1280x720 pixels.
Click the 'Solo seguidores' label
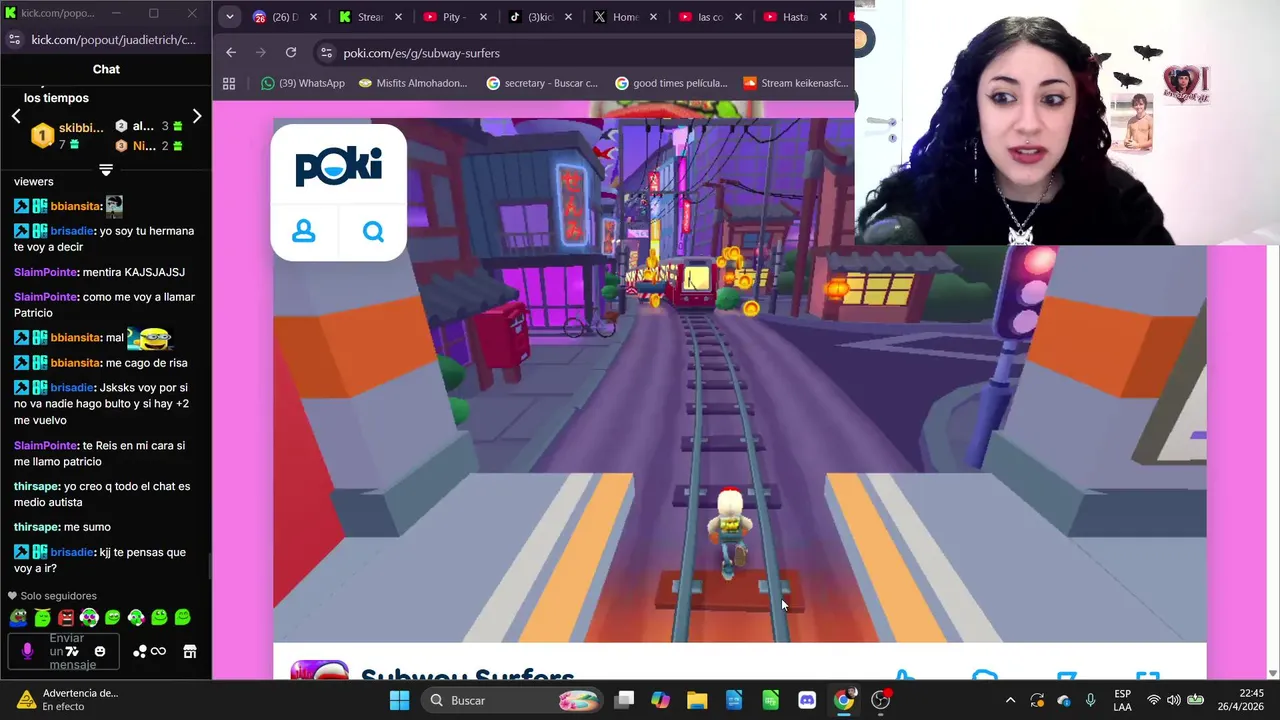coord(58,596)
